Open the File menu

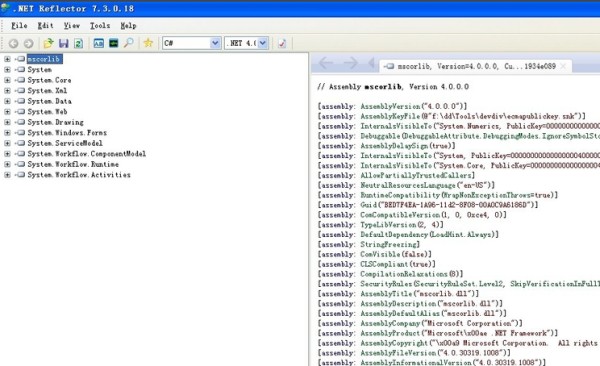coord(19,26)
